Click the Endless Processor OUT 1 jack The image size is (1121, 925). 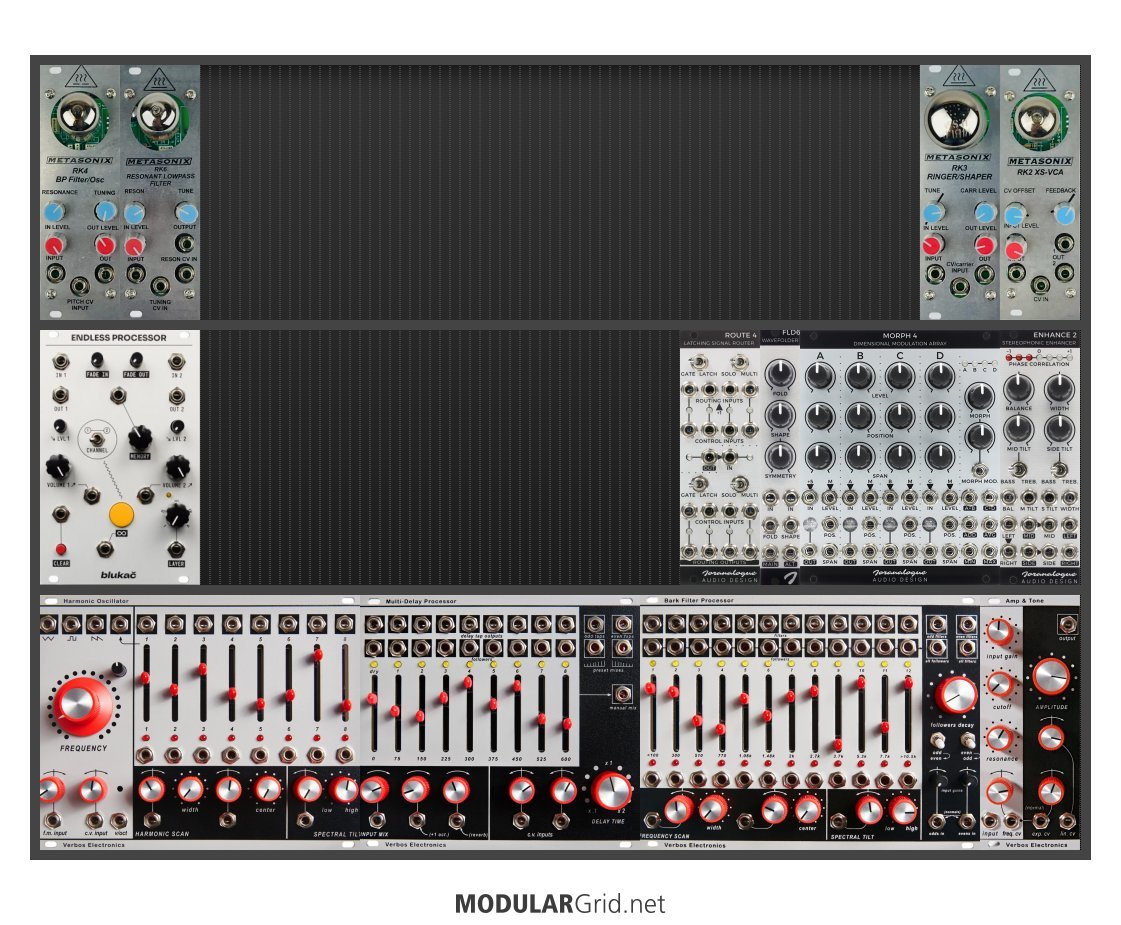pos(61,395)
